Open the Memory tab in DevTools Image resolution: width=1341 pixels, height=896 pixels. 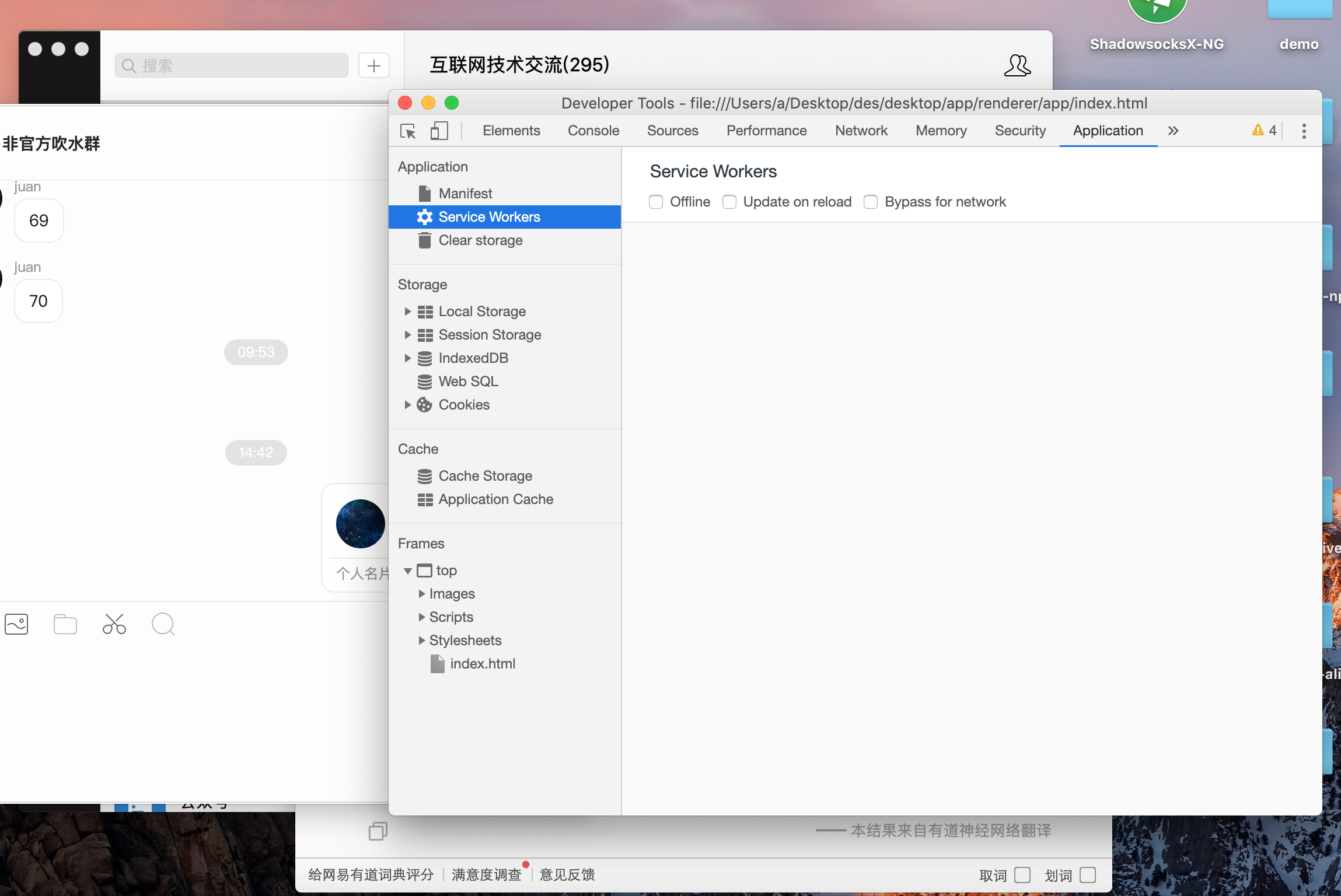coord(941,131)
